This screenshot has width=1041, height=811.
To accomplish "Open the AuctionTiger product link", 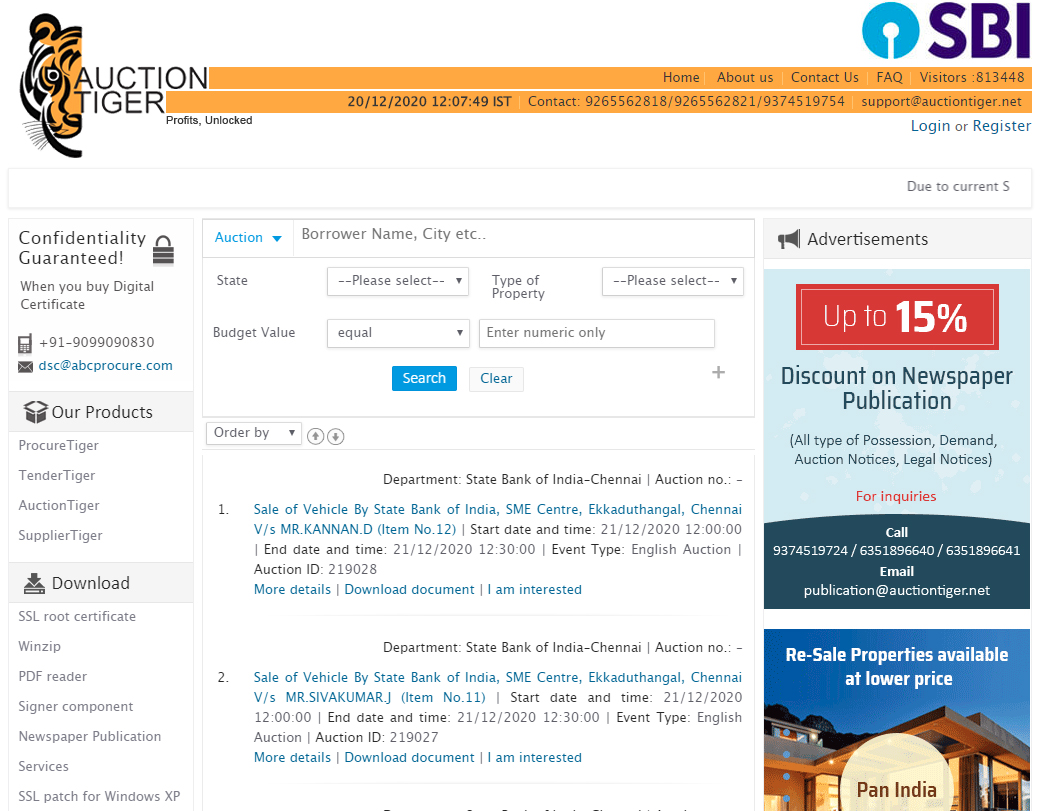I will (59, 505).
